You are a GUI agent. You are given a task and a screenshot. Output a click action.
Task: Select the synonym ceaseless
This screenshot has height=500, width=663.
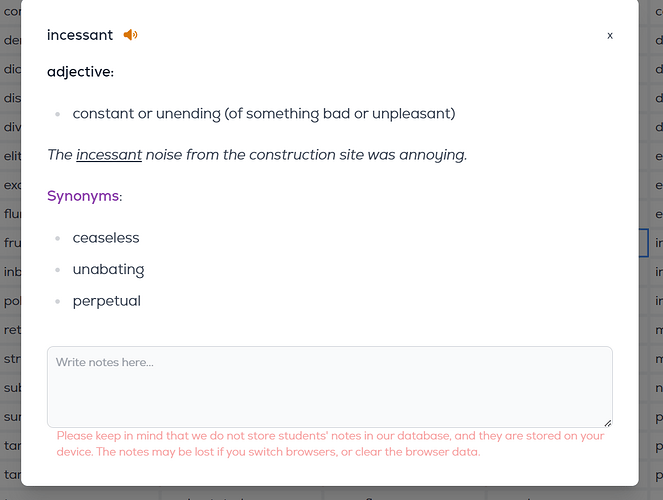coord(106,238)
